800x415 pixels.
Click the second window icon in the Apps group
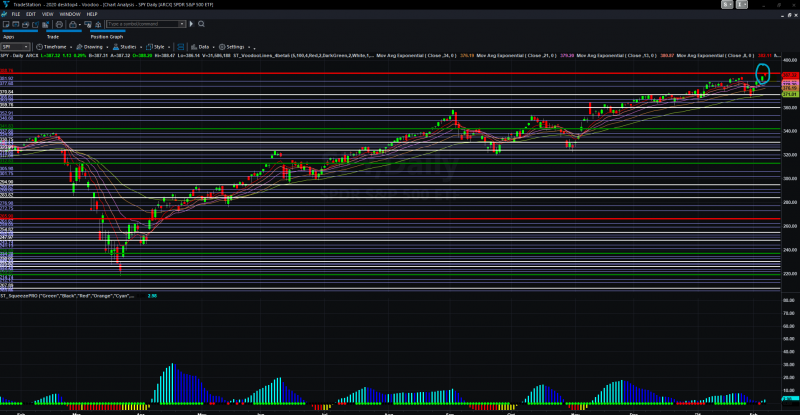pos(15,24)
